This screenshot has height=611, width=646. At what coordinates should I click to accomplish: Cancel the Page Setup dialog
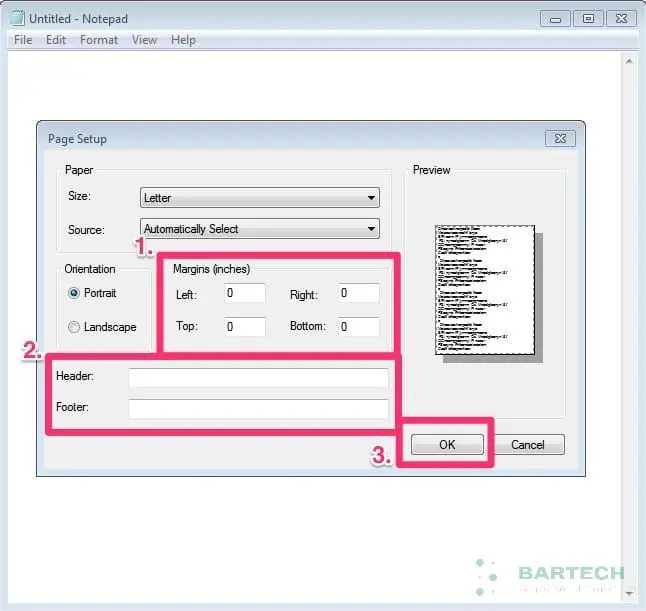tap(528, 445)
